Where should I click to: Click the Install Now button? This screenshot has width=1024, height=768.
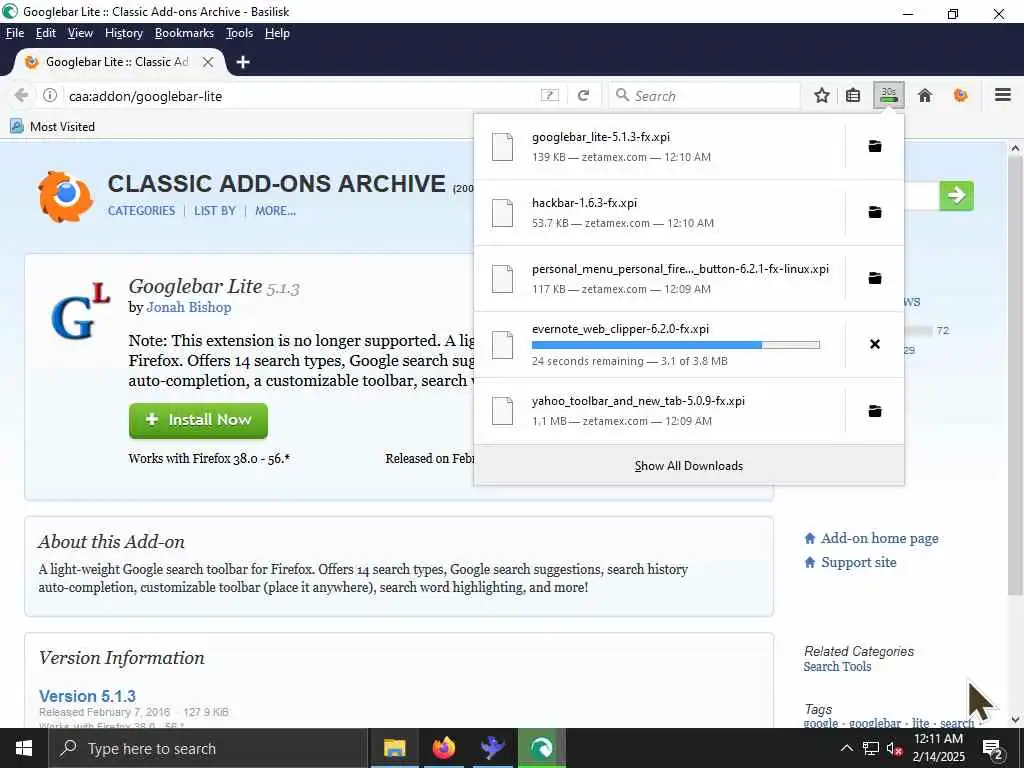coord(198,420)
